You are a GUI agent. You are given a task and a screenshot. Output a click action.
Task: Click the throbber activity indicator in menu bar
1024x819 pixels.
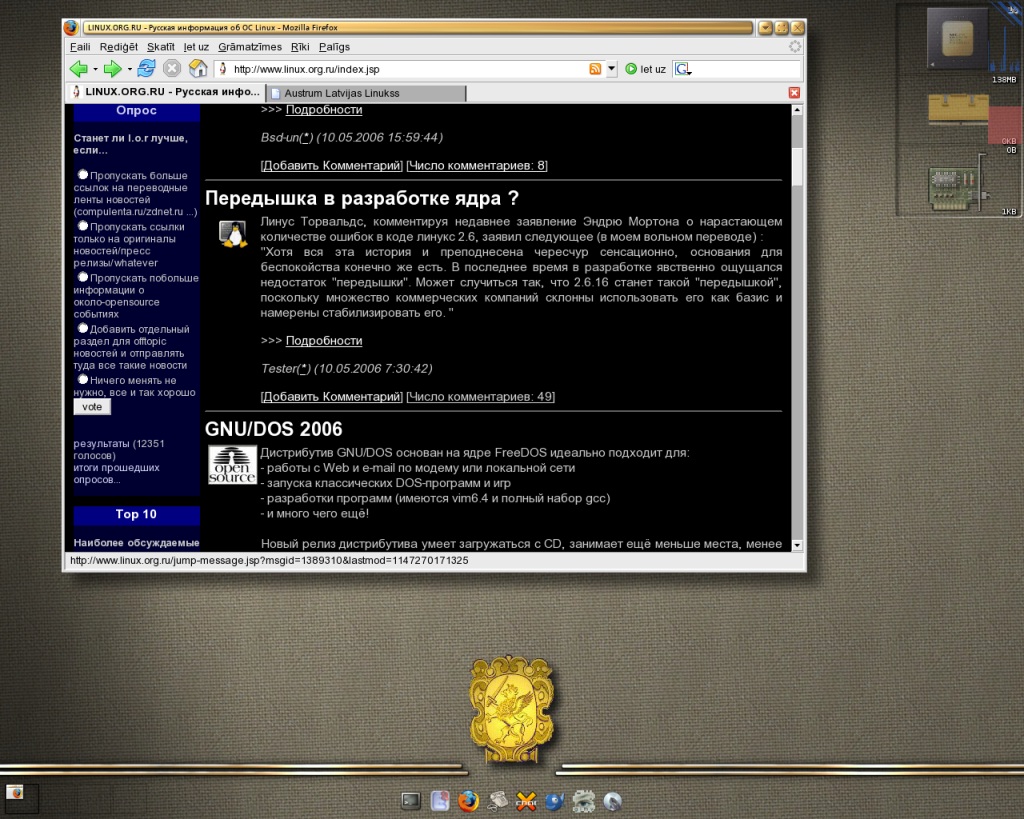point(795,46)
